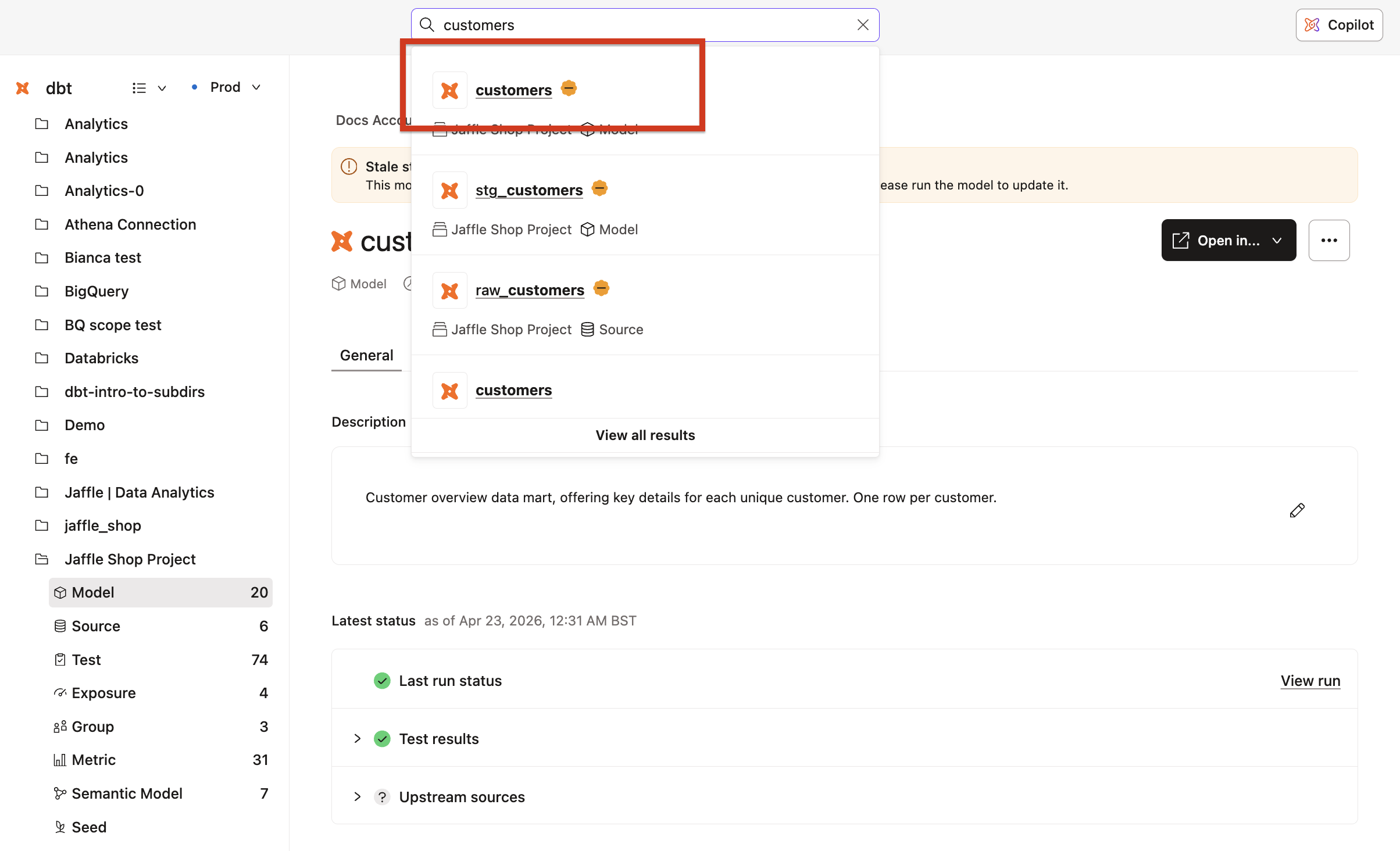
Task: Open the three-dot more options menu
Action: pos(1329,240)
